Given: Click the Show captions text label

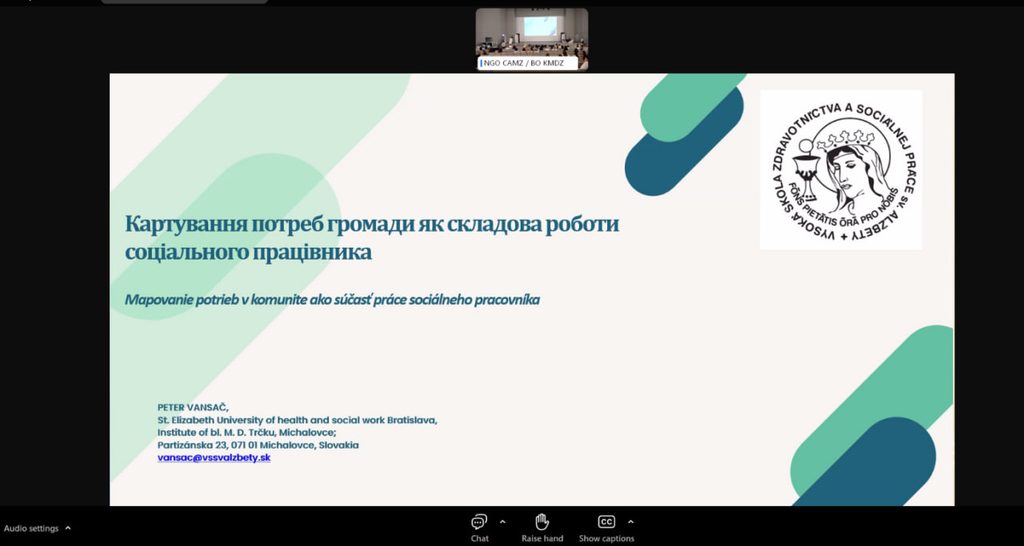Looking at the screenshot, I should click(x=607, y=539).
